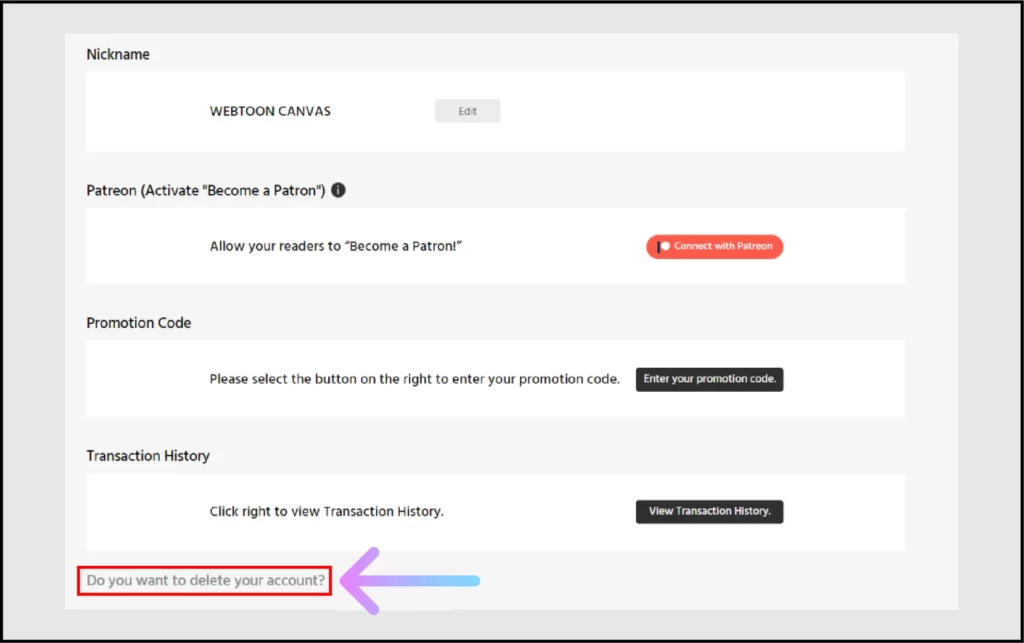Image resolution: width=1024 pixels, height=643 pixels.
Task: Click 'Allow your readers to "Become a Patron!"' text
Action: pos(336,246)
